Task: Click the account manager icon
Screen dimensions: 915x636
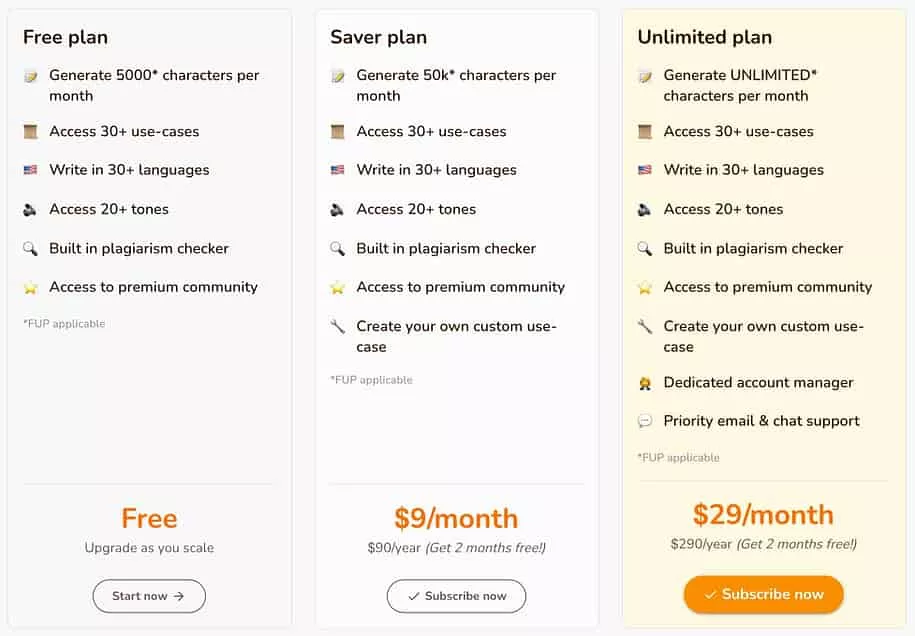Action: [645, 383]
